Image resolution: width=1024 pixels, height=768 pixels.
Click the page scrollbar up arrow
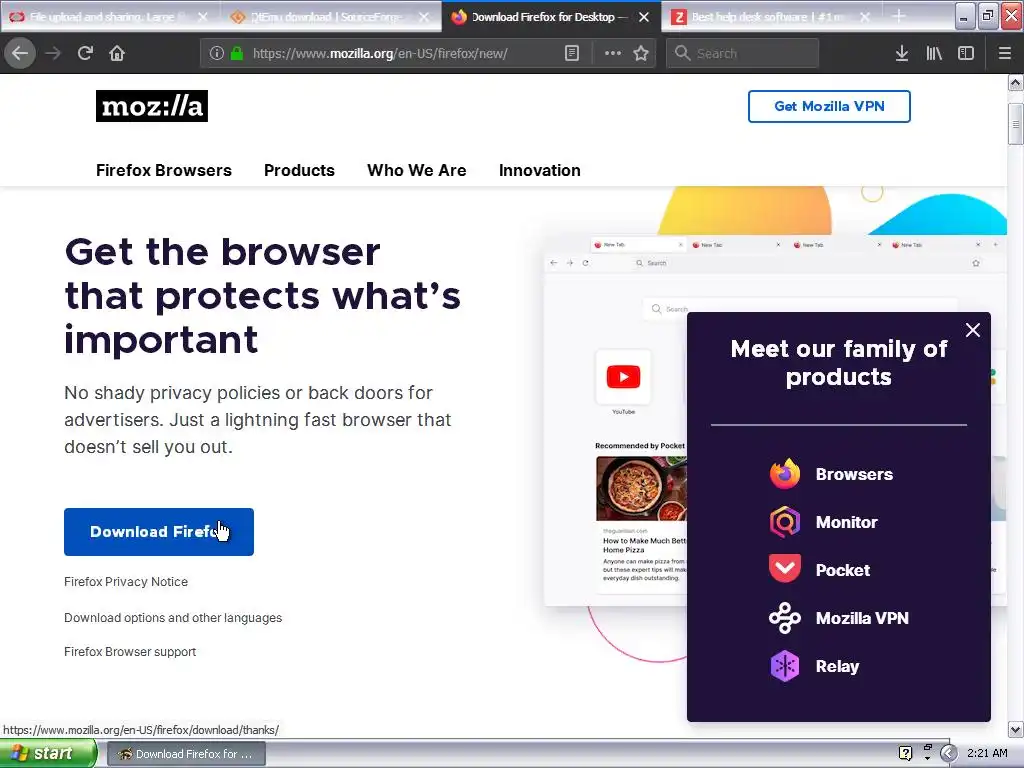pyautogui.click(x=1015, y=83)
